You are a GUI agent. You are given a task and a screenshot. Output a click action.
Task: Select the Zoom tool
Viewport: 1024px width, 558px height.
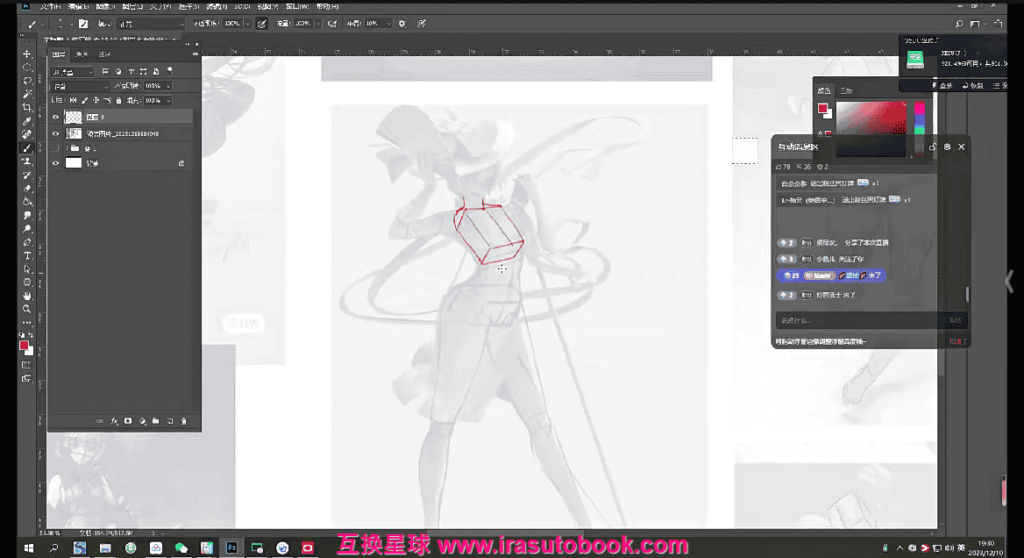tap(27, 309)
